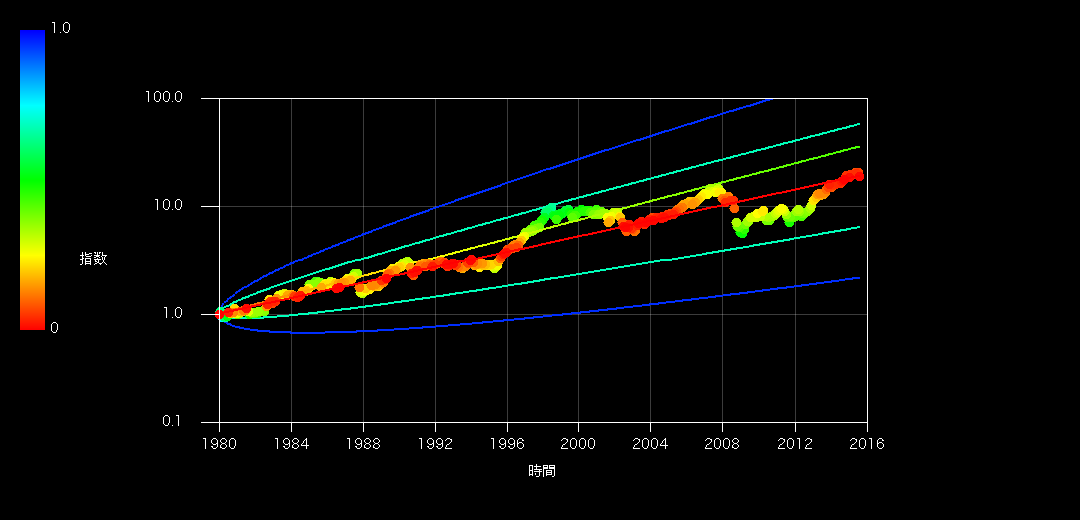Click the 指数 colorbar title

point(93,259)
